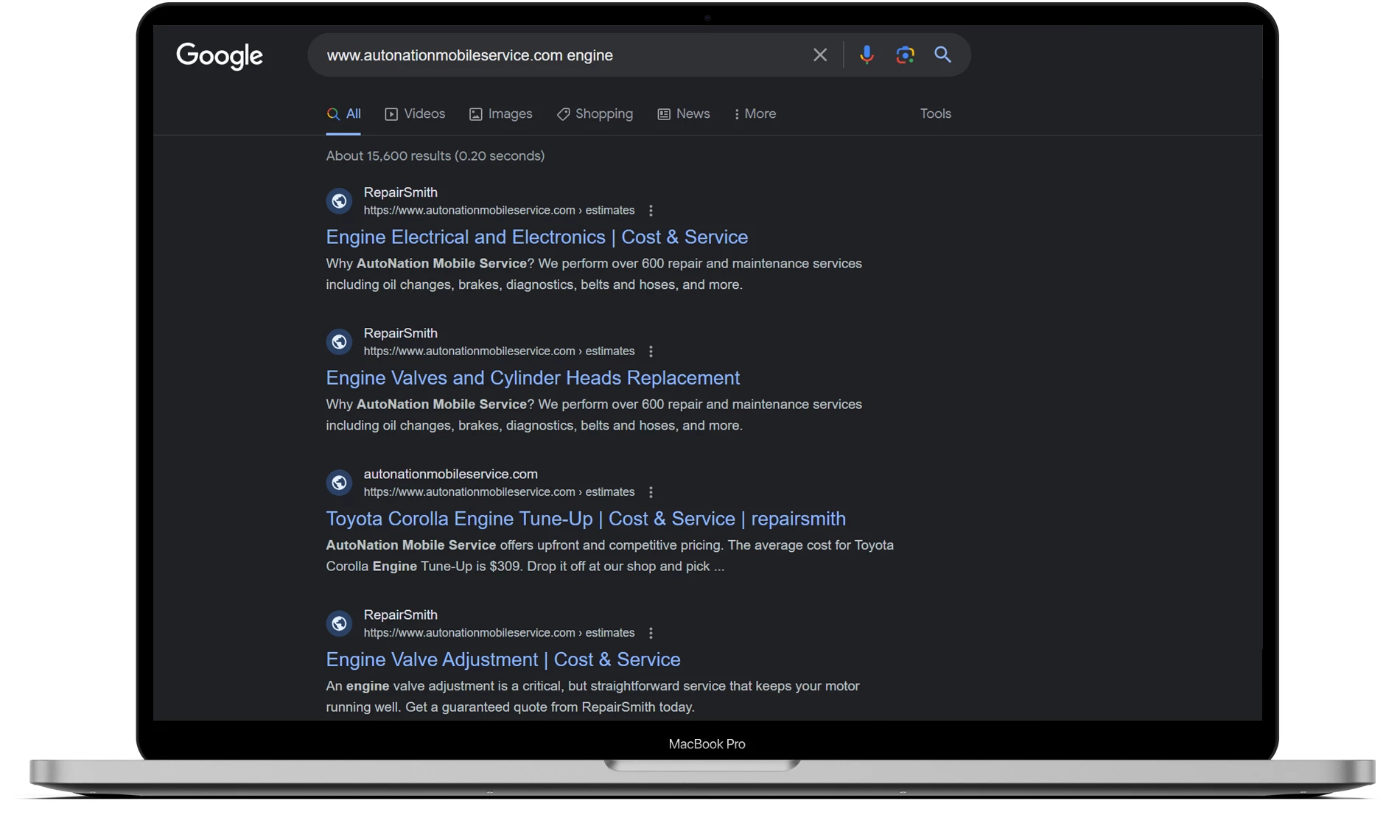The width and height of the screenshot is (1400, 840).
Task: Open three-dot menu for Engine Valve Adjustment result
Action: [x=651, y=633]
